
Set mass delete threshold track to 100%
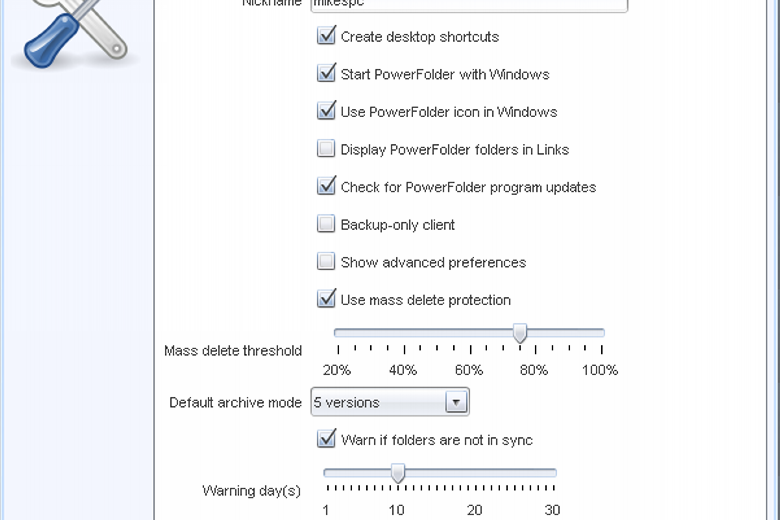click(x=602, y=332)
